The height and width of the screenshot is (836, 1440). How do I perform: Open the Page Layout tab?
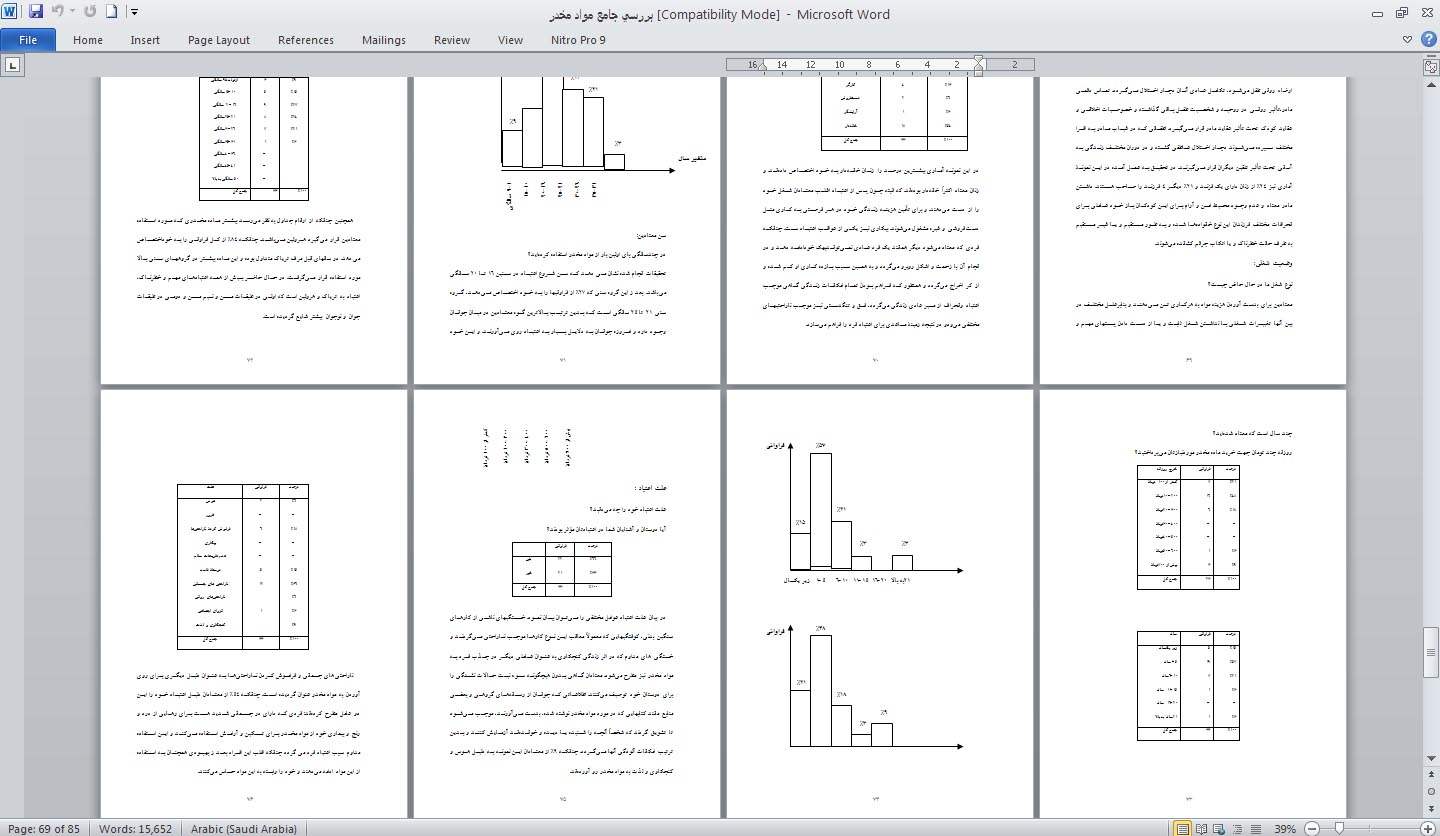219,40
